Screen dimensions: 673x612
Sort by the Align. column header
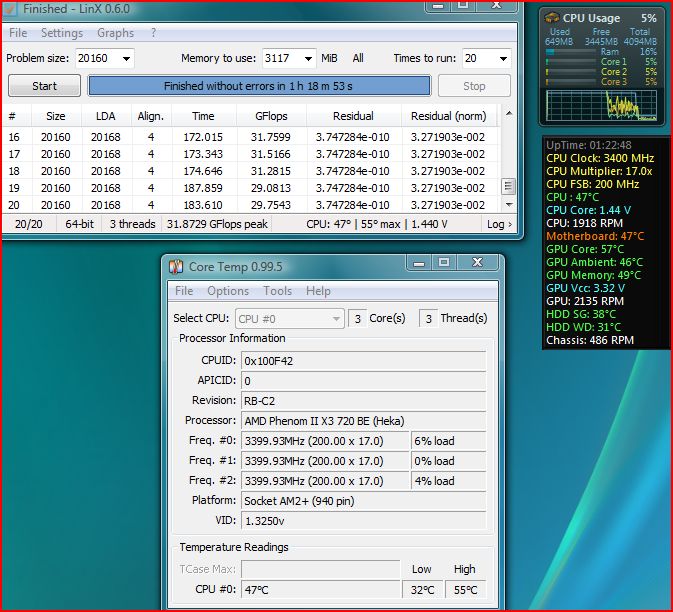[151, 116]
